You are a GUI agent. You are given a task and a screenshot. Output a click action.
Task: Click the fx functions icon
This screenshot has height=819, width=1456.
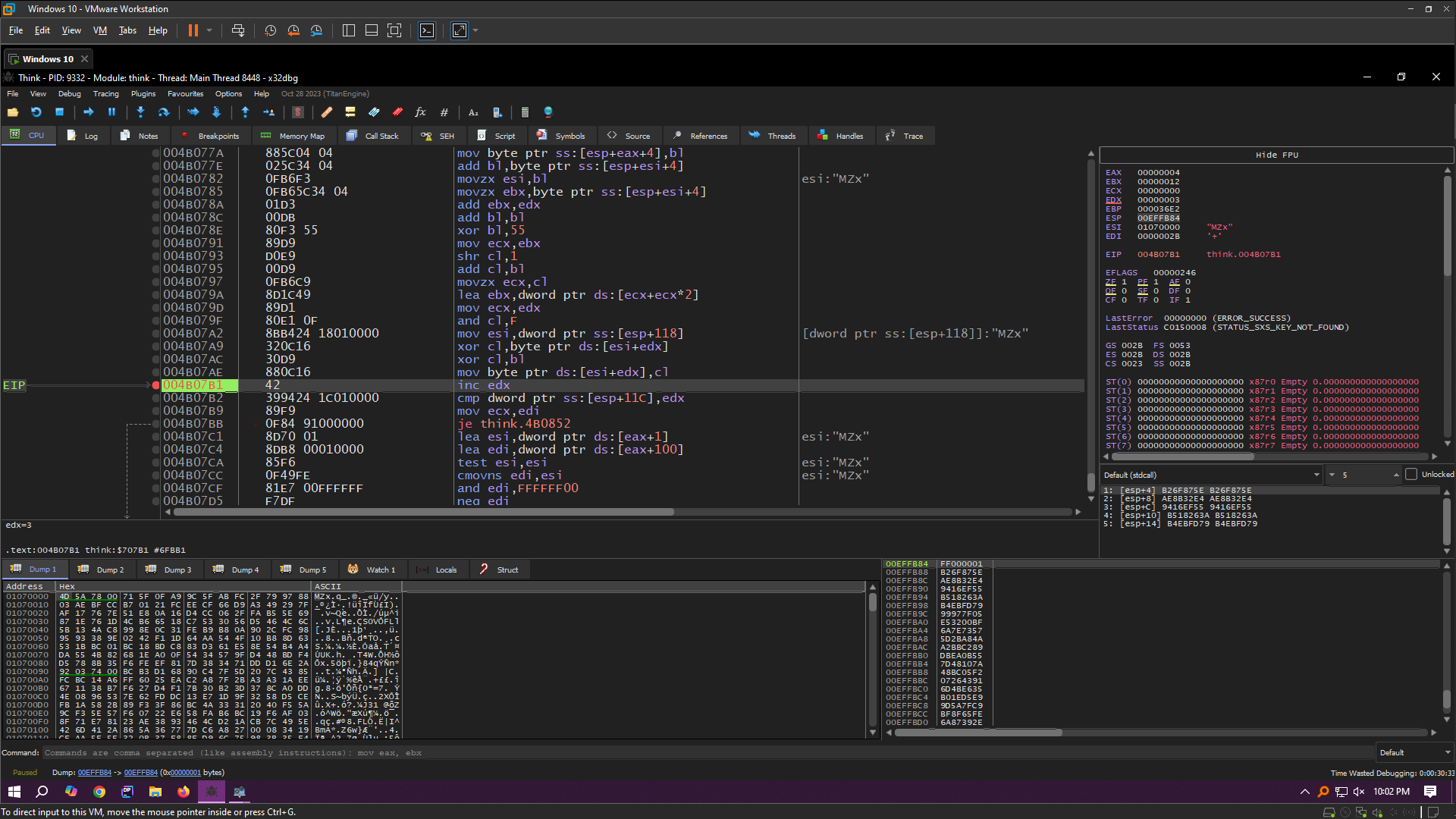point(420,112)
